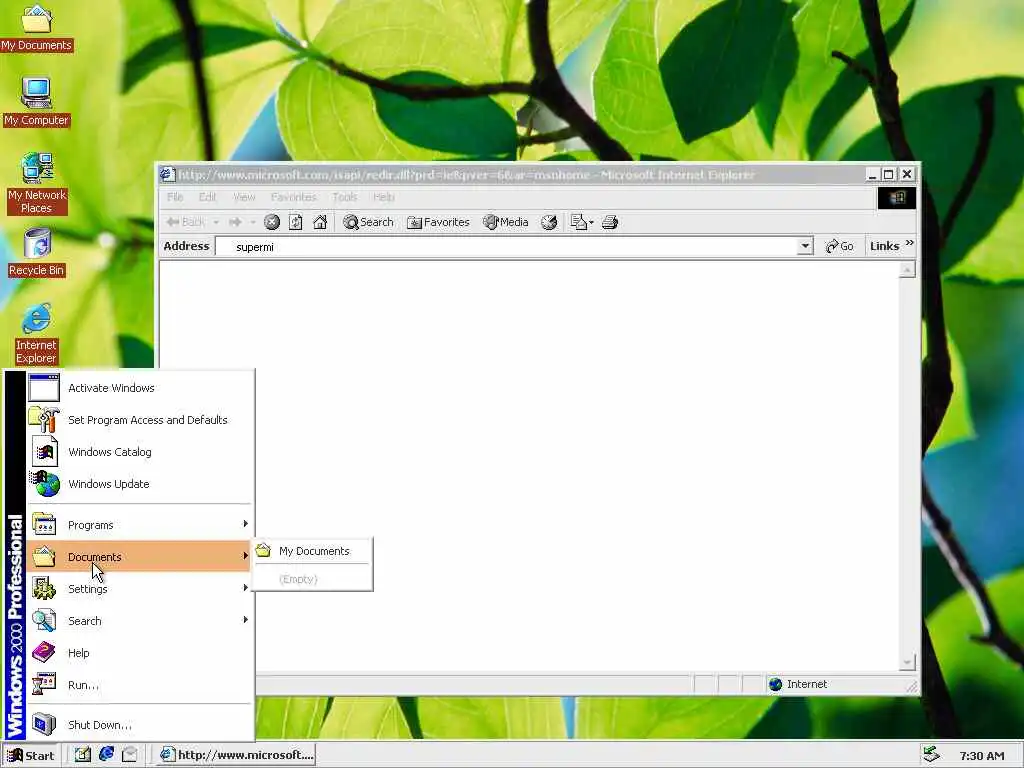
Task: Click the Forward arrow in IE toolbar
Action: tap(235, 222)
